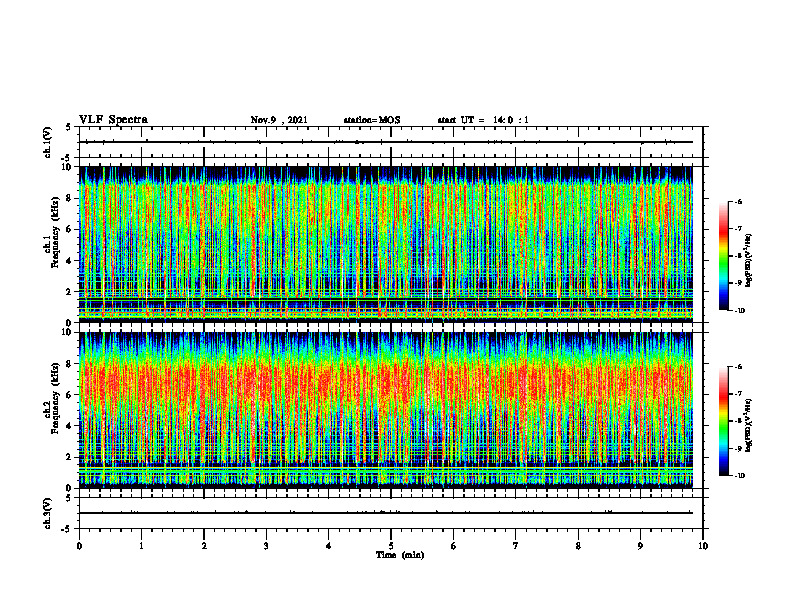Click time axis tick label "7"
This screenshot has height=612, width=792.
(516, 546)
